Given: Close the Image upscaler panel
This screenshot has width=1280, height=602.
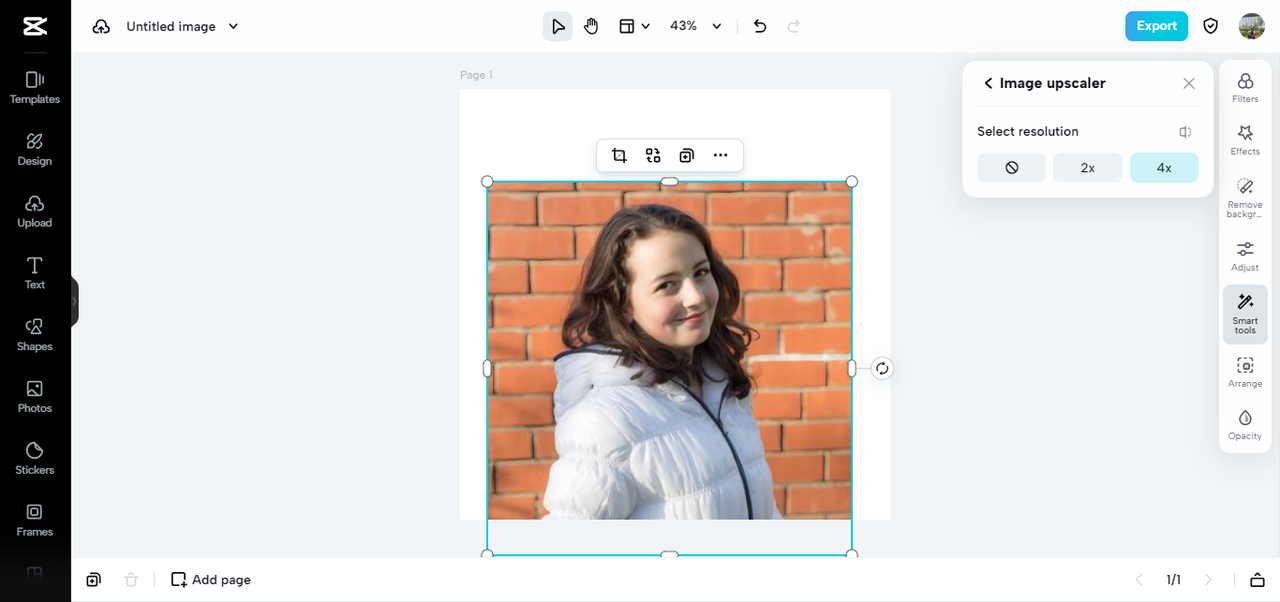Looking at the screenshot, I should click(x=1189, y=84).
